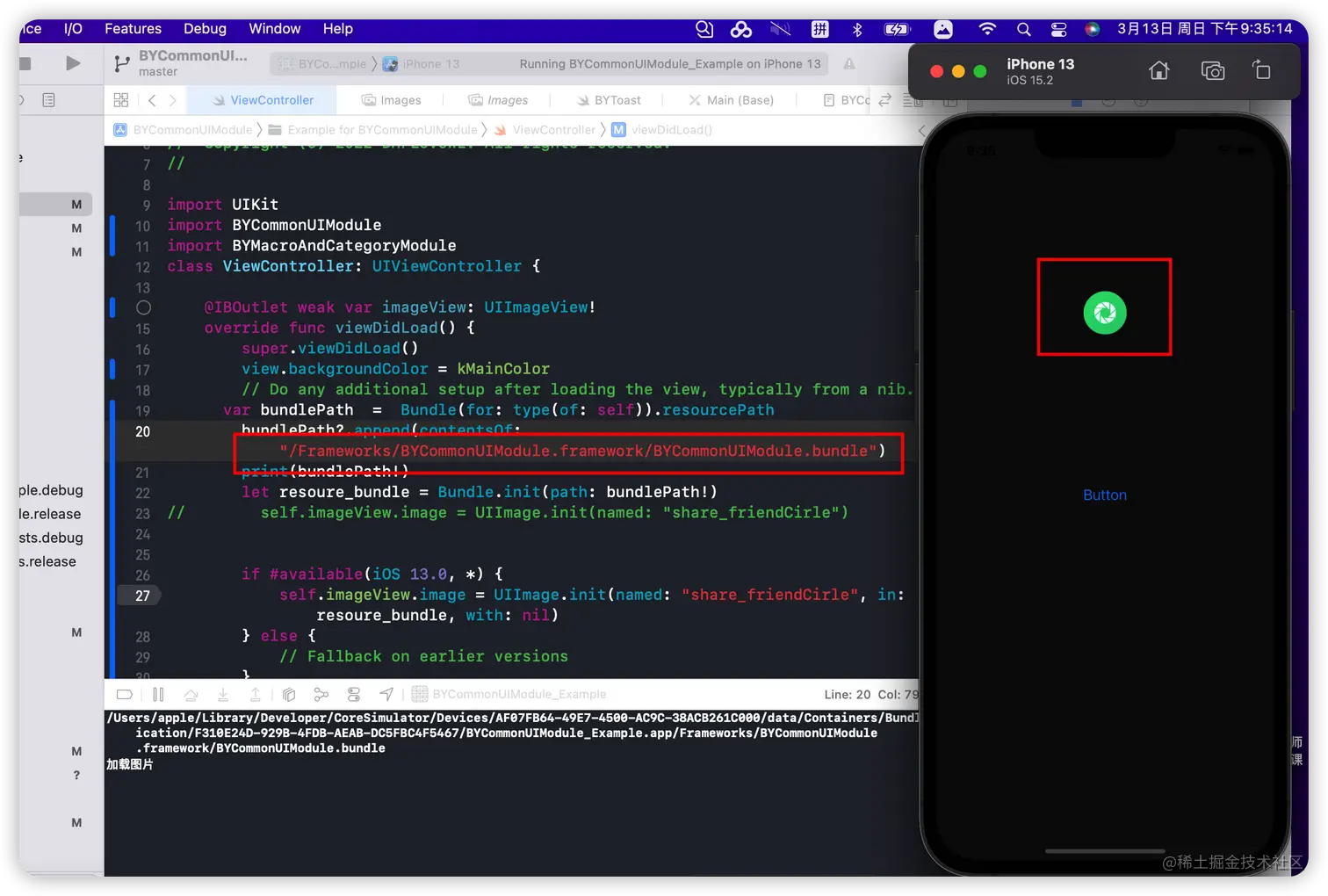Image resolution: width=1328 pixels, height=896 pixels.
Task: Click the menu bar date and time
Action: tap(1205, 29)
